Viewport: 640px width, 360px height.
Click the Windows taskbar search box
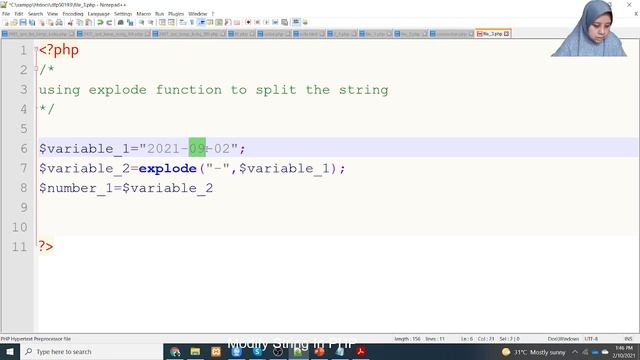(91, 351)
